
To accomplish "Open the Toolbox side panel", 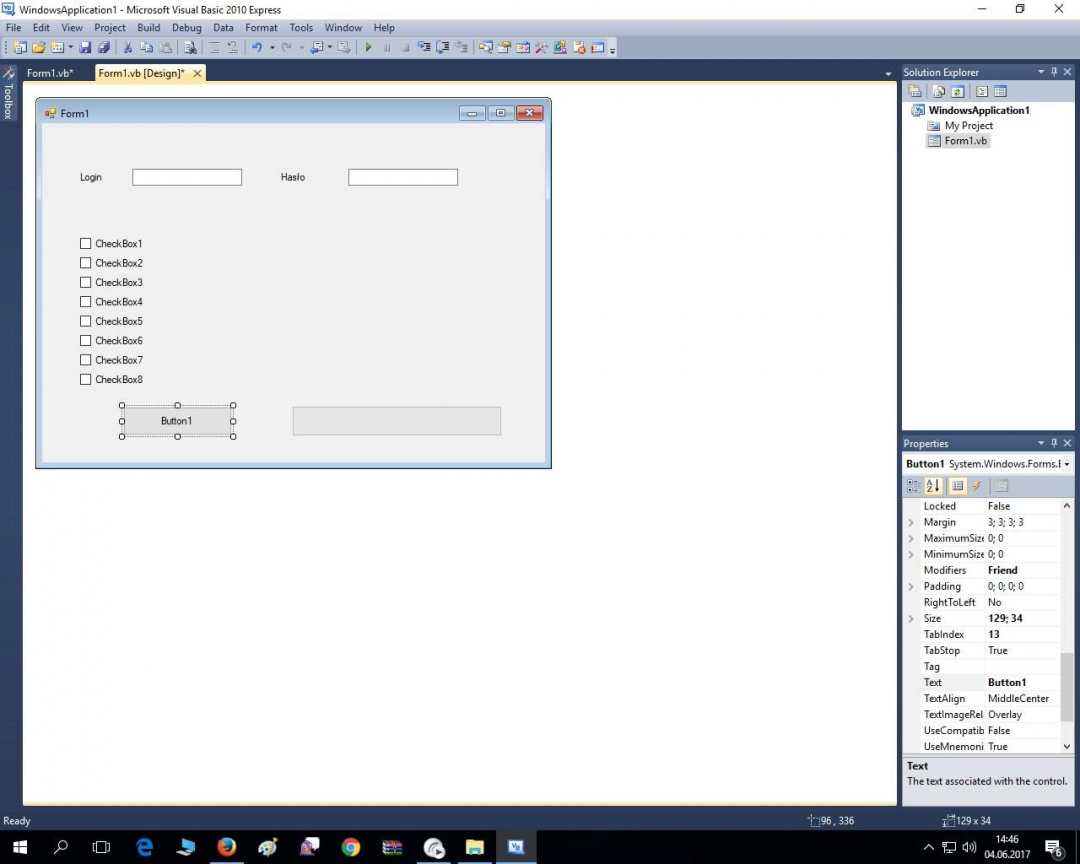I will pyautogui.click(x=8, y=94).
